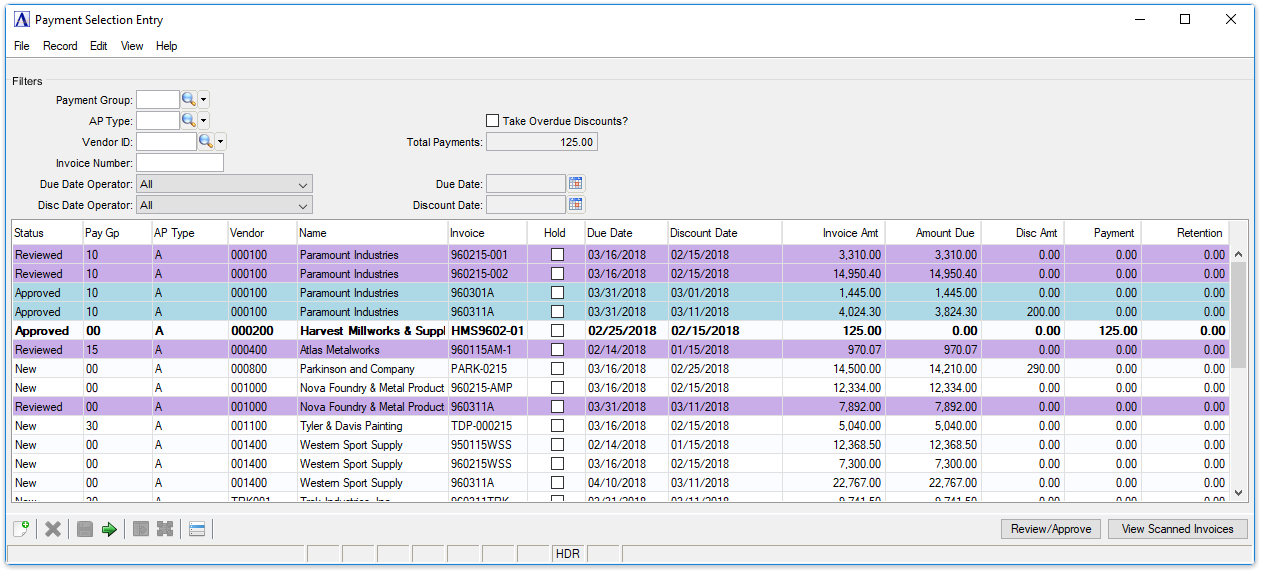Select the Tyler & Davis Painting name cell
This screenshot has width=1264, height=574.
[x=372, y=426]
